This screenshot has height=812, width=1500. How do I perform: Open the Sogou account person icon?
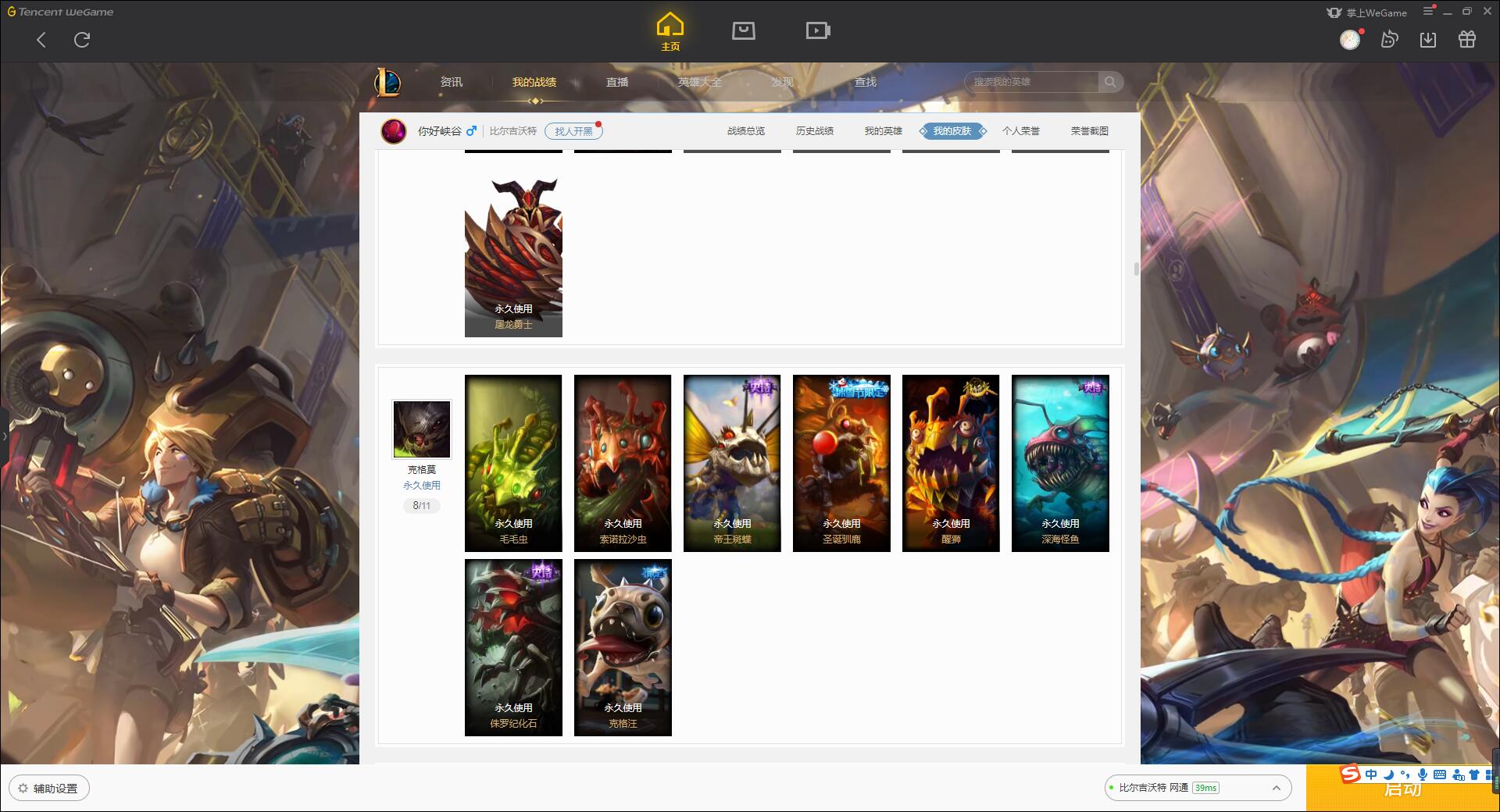point(1458,775)
